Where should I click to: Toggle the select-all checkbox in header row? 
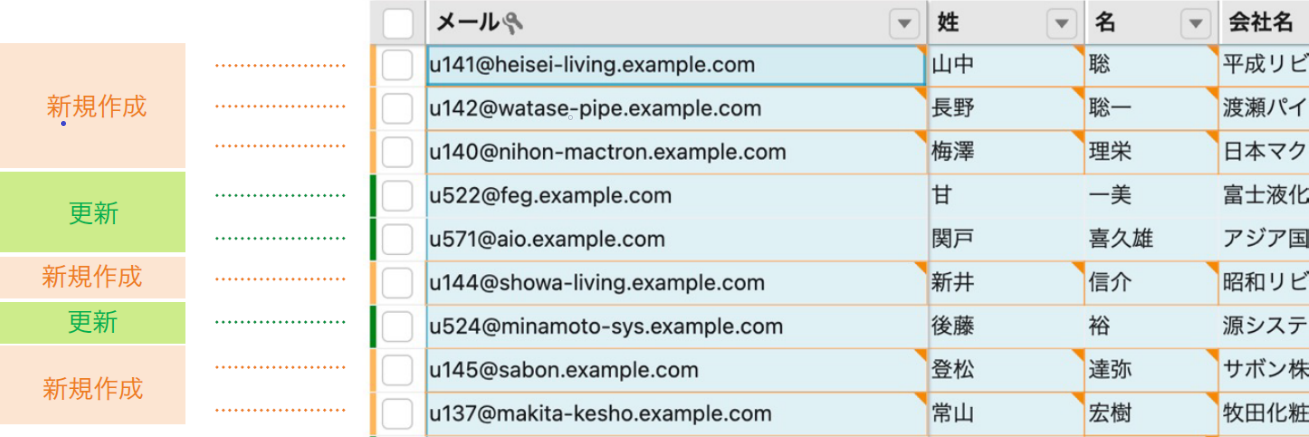[x=397, y=23]
